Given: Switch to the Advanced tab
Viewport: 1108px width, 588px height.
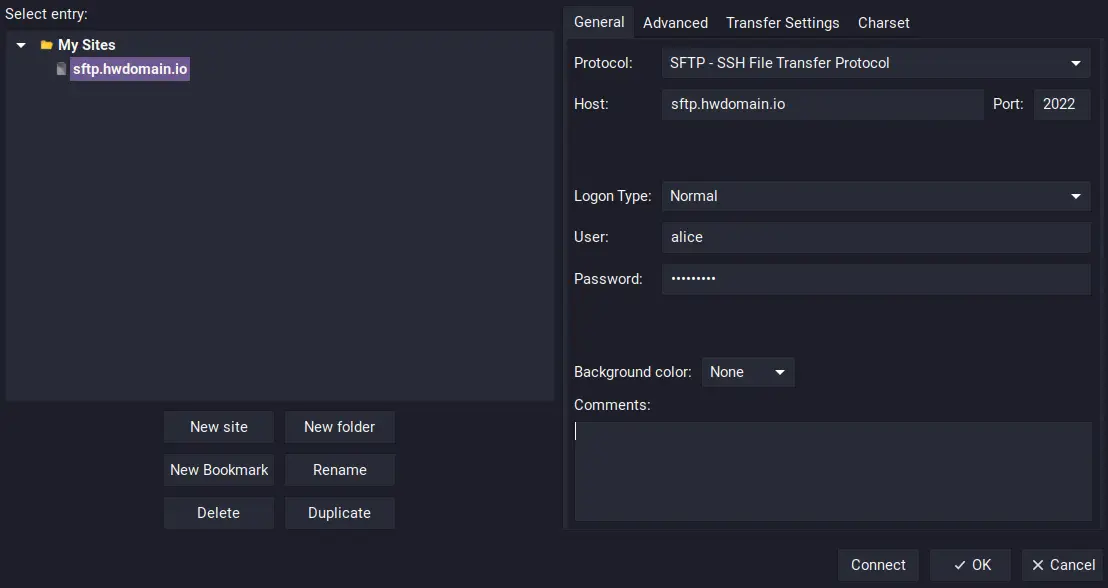Looking at the screenshot, I should [675, 23].
